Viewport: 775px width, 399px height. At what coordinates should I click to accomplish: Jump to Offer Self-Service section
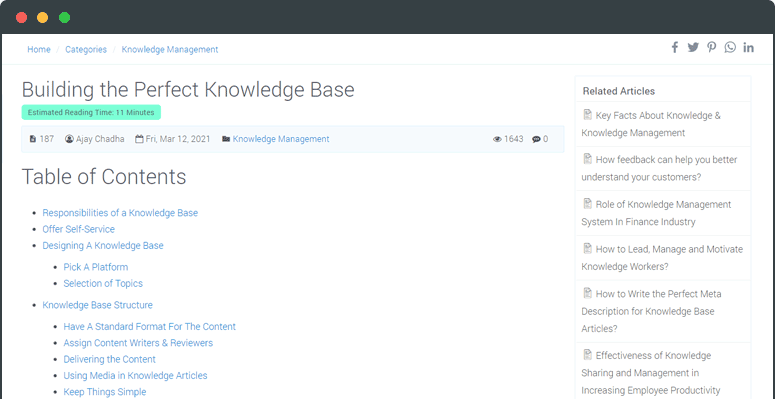[79, 229]
